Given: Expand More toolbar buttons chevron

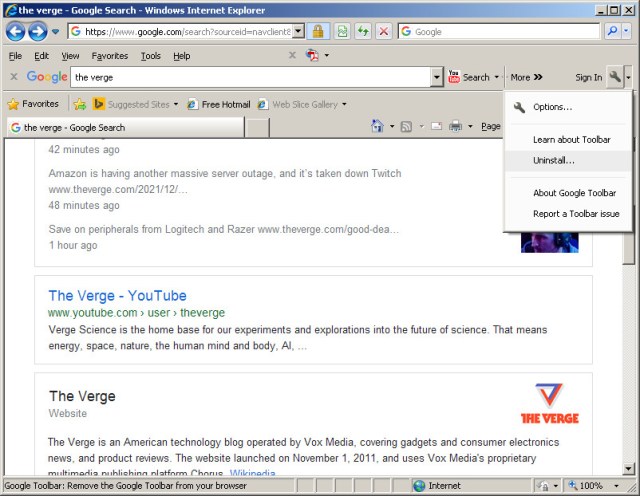Looking at the screenshot, I should tap(527, 77).
